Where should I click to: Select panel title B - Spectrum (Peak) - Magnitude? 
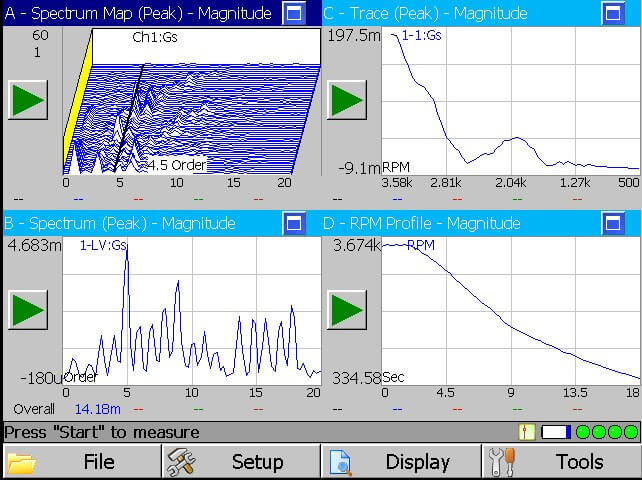[x=120, y=223]
